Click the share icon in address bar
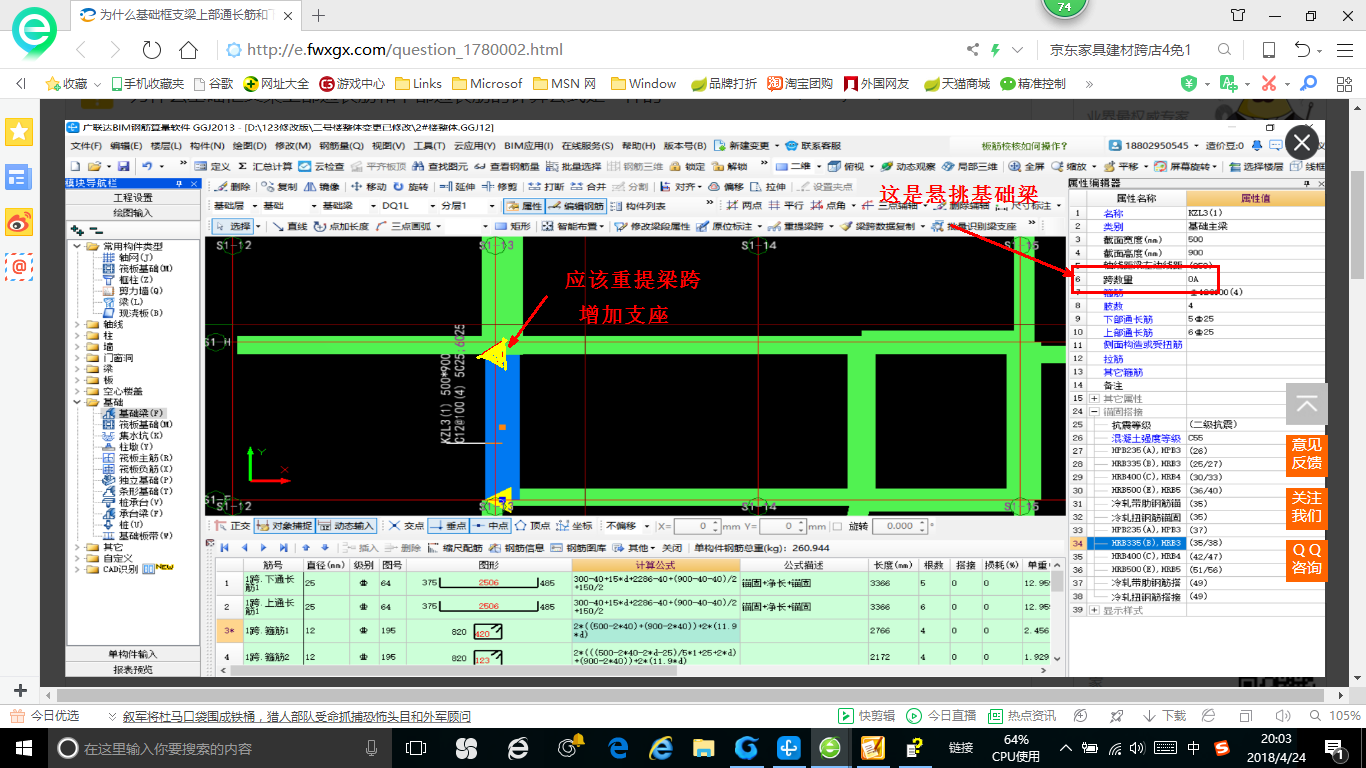1366x768 pixels. [x=972, y=50]
